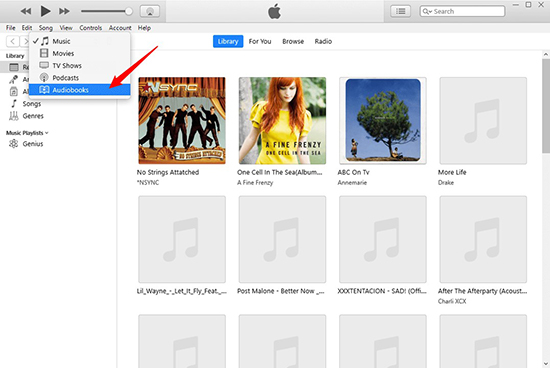Open the Controls menu

90,28
